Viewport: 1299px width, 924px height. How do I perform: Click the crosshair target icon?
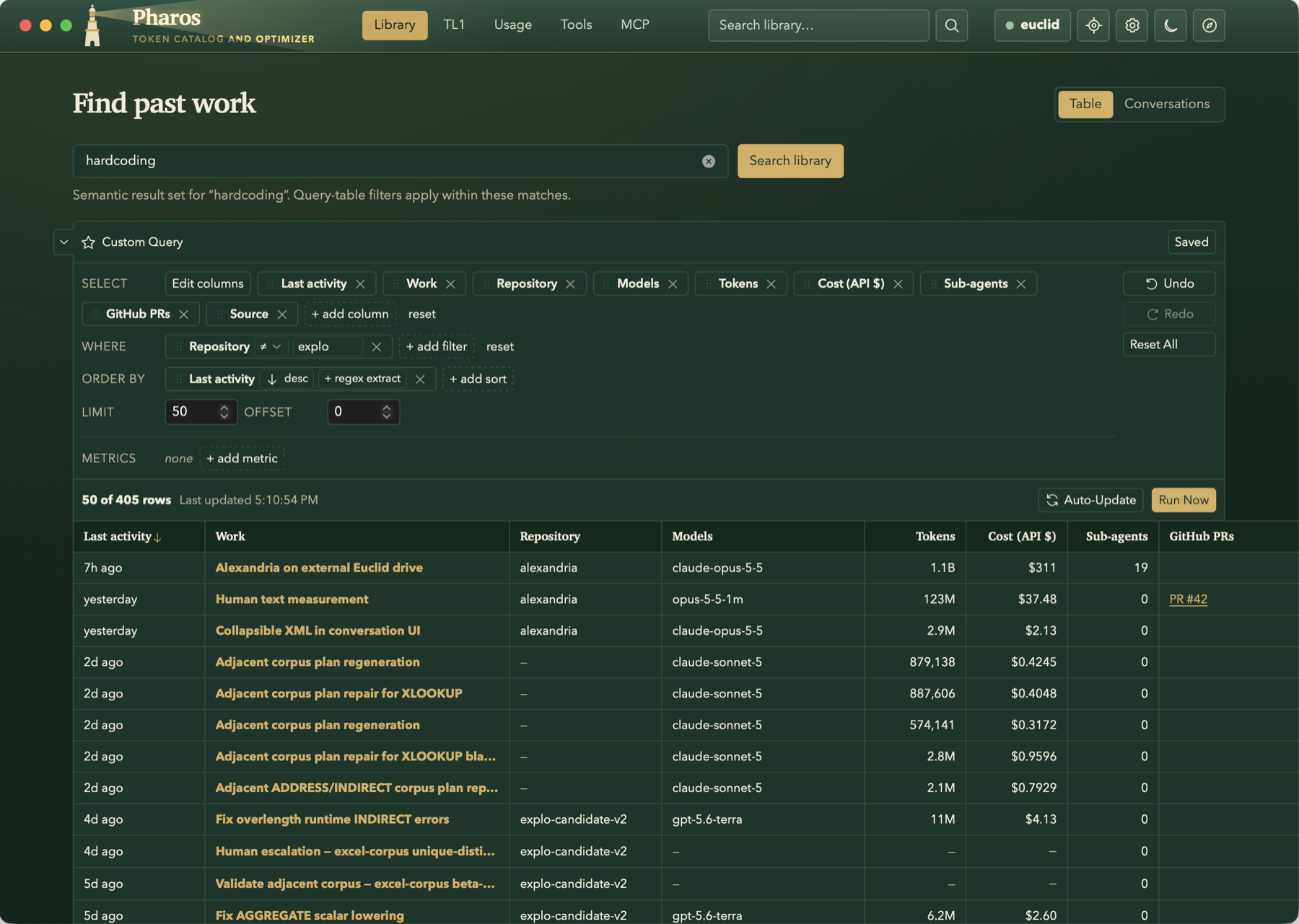[x=1093, y=25]
